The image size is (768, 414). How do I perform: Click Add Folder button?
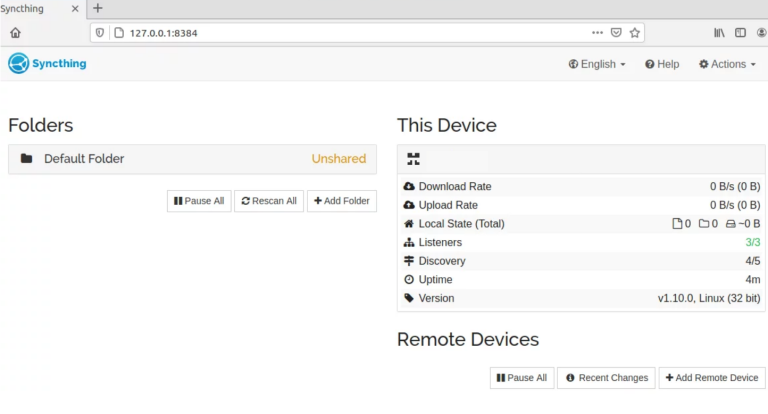[342, 201]
